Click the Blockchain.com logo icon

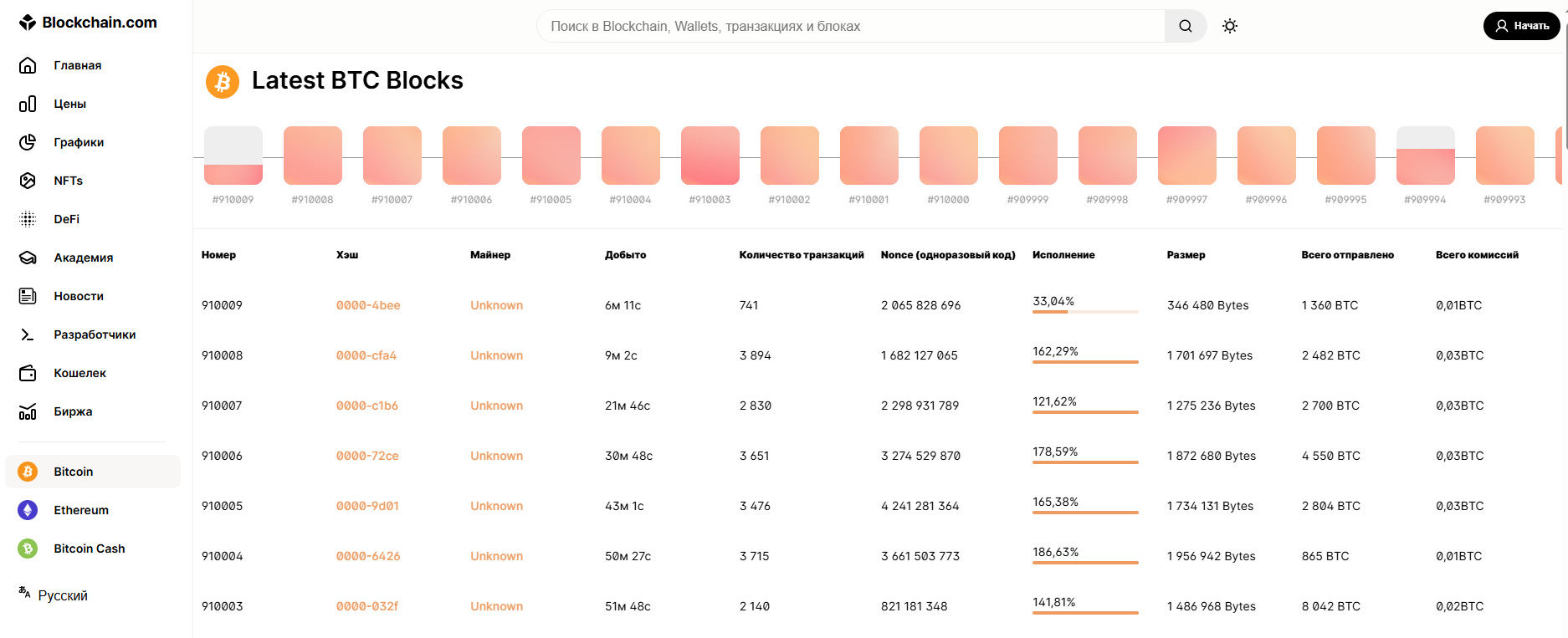point(28,23)
